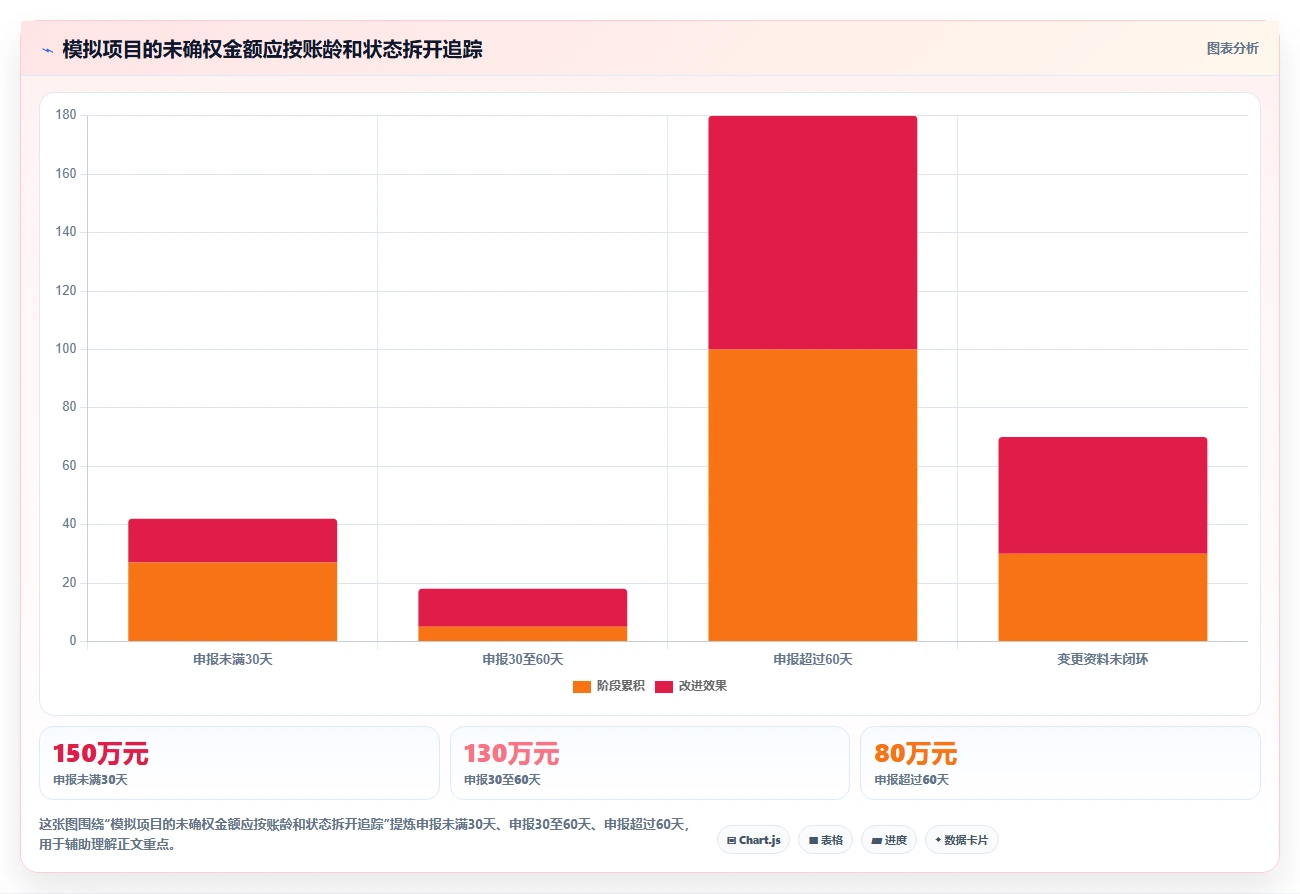1300x894 pixels.
Task: Click the red segment of 申报未满30天 bar
Action: (232, 540)
